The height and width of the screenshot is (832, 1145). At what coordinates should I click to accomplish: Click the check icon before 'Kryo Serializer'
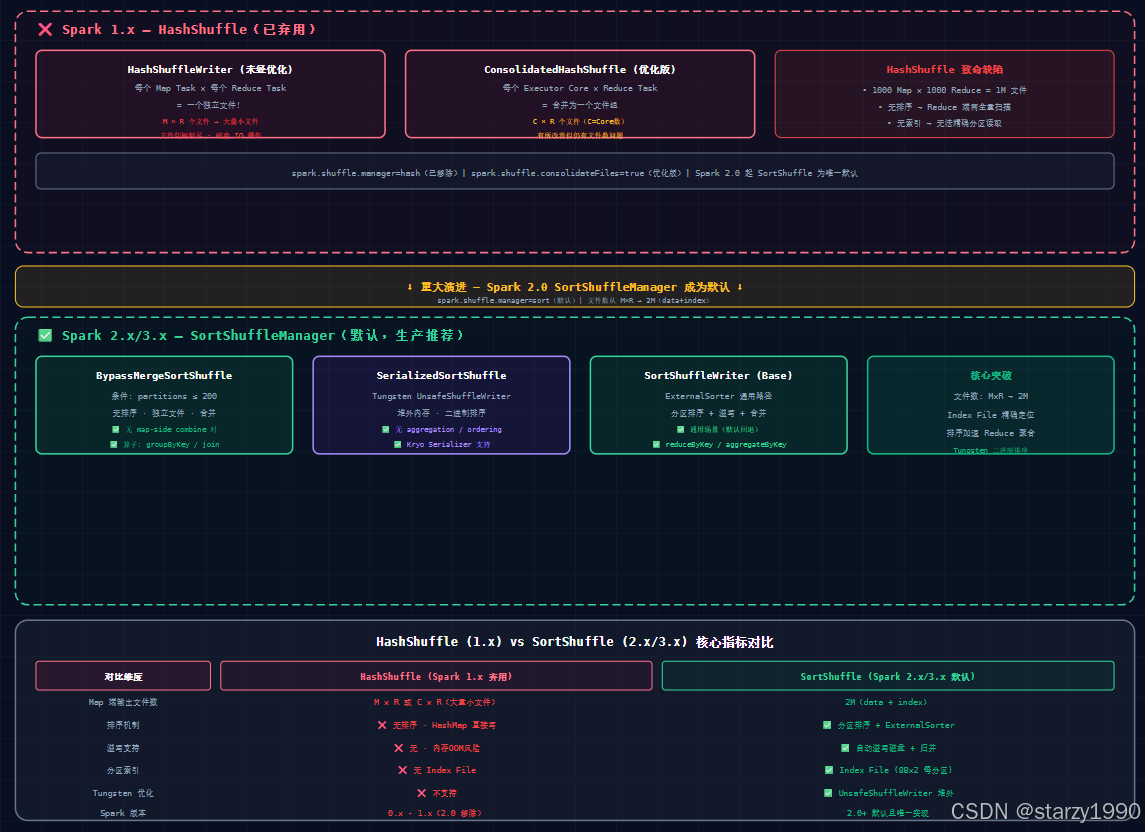397,444
